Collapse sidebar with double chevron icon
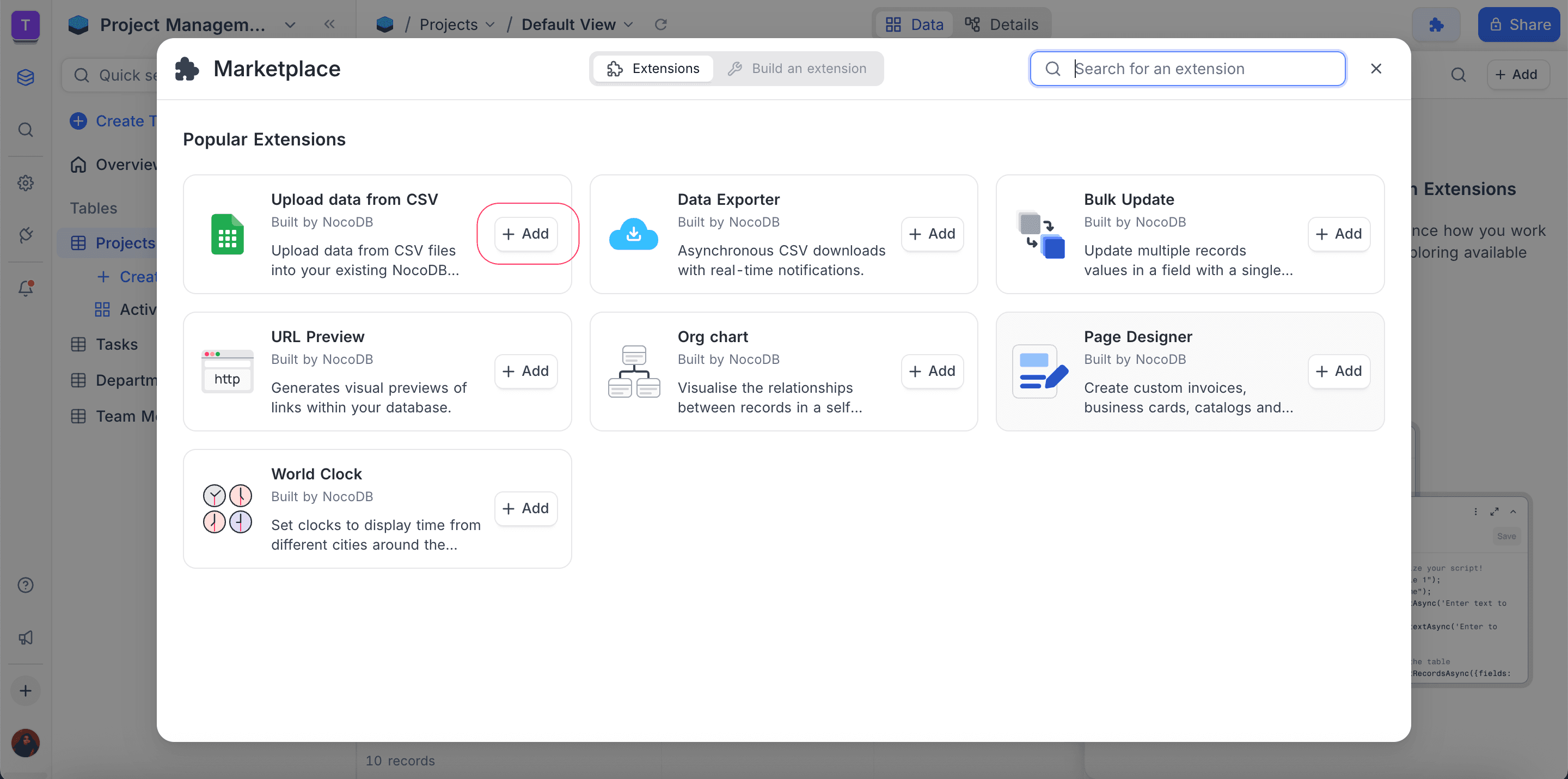This screenshot has height=779, width=1568. (329, 25)
